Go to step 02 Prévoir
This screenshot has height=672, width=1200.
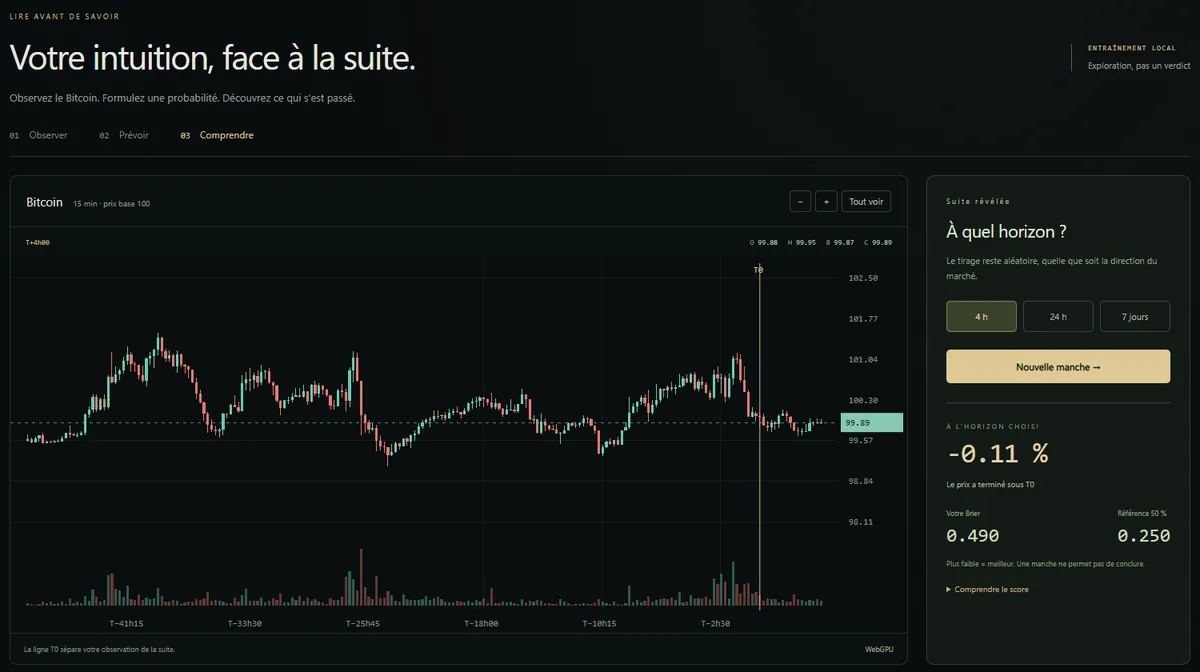(x=124, y=135)
